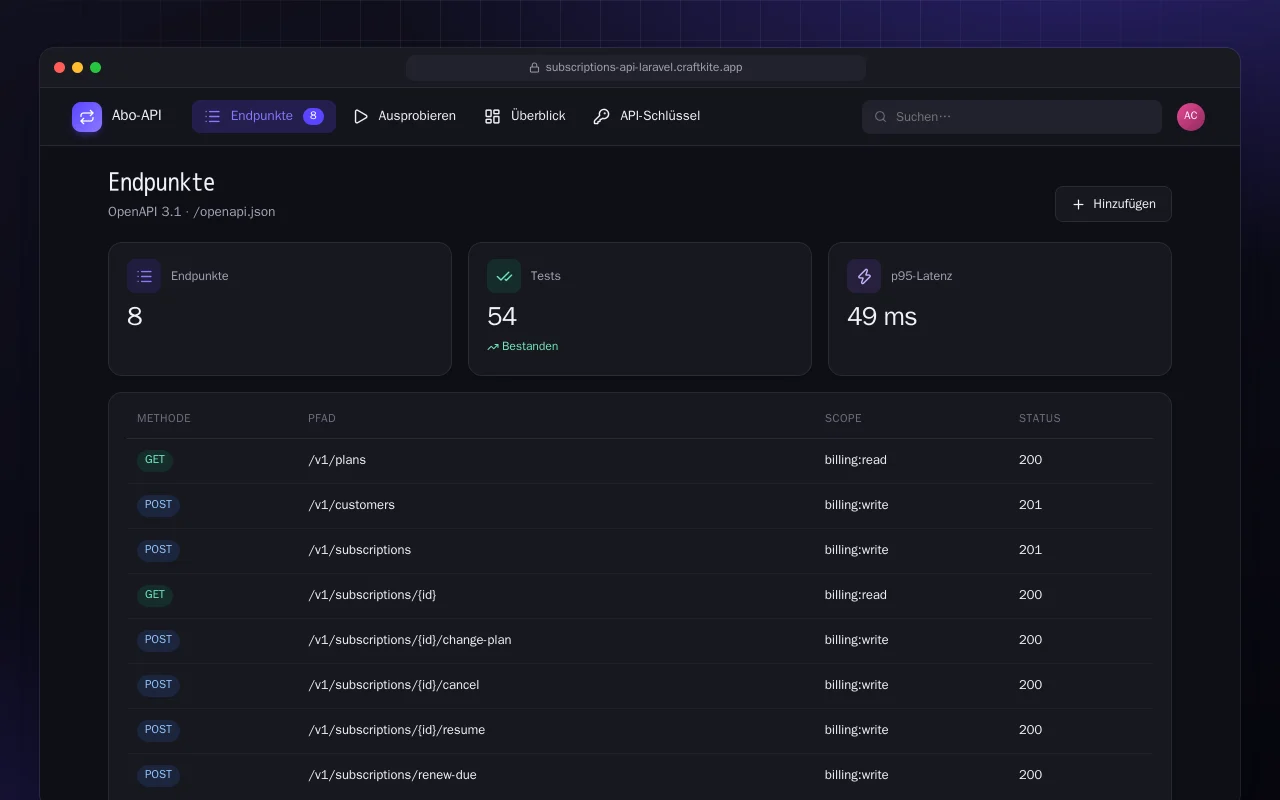Image resolution: width=1280 pixels, height=800 pixels.
Task: Select the PFAD column header
Action: point(322,418)
